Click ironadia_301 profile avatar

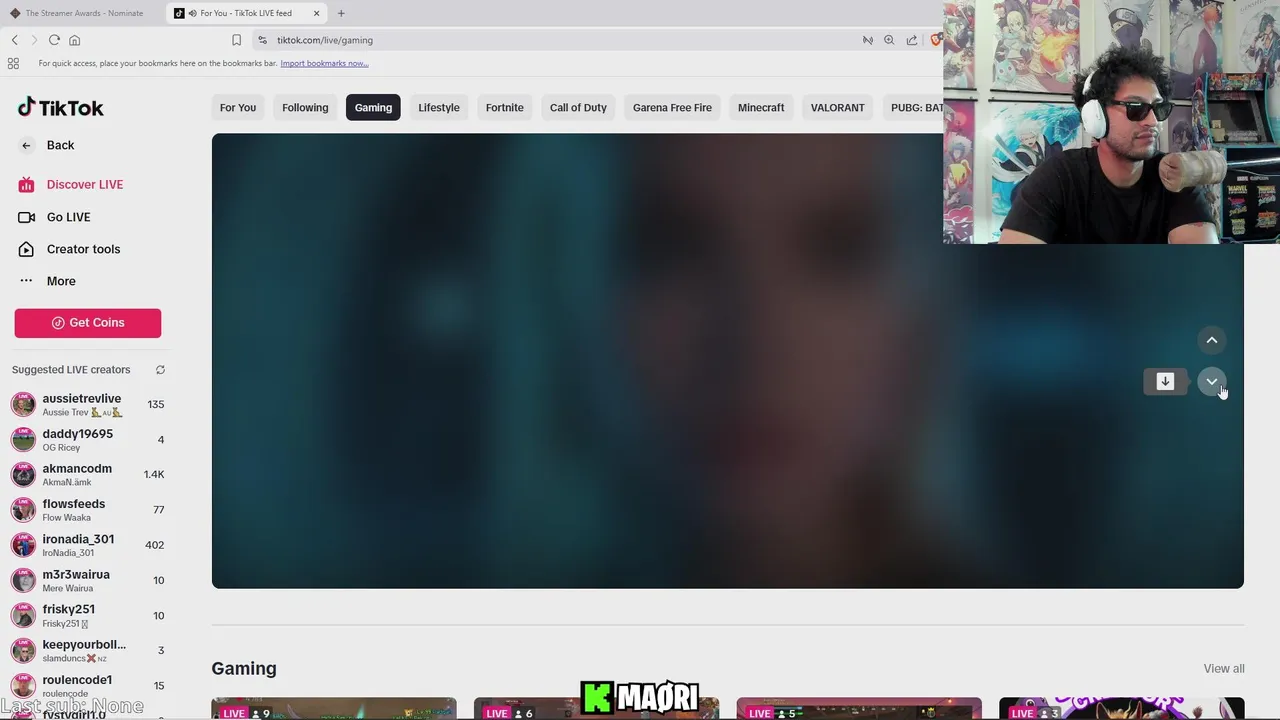[x=23, y=545]
